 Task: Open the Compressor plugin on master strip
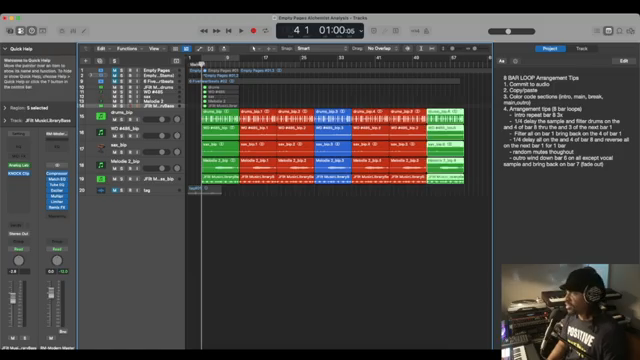point(57,173)
